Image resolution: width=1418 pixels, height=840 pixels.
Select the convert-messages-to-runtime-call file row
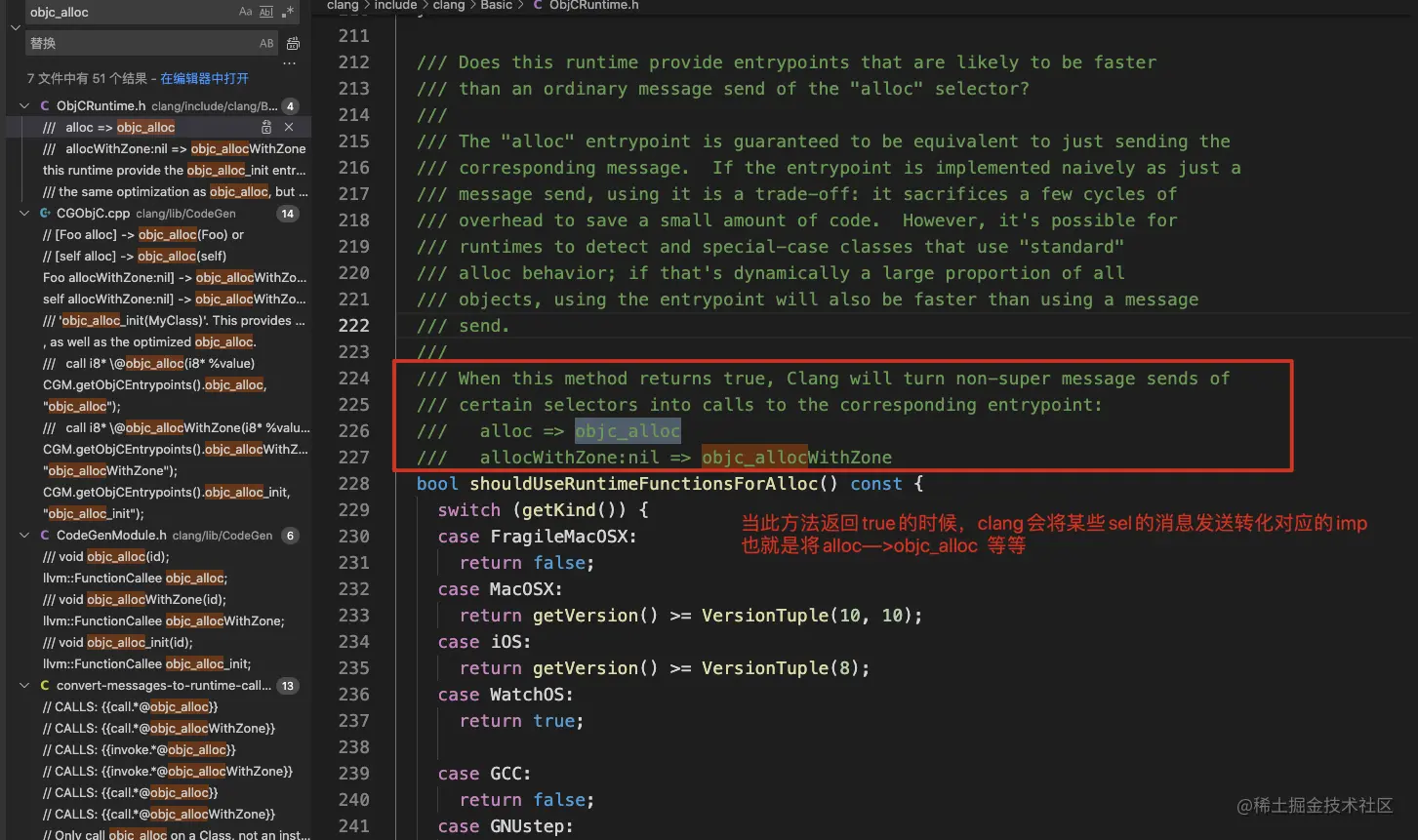point(158,686)
